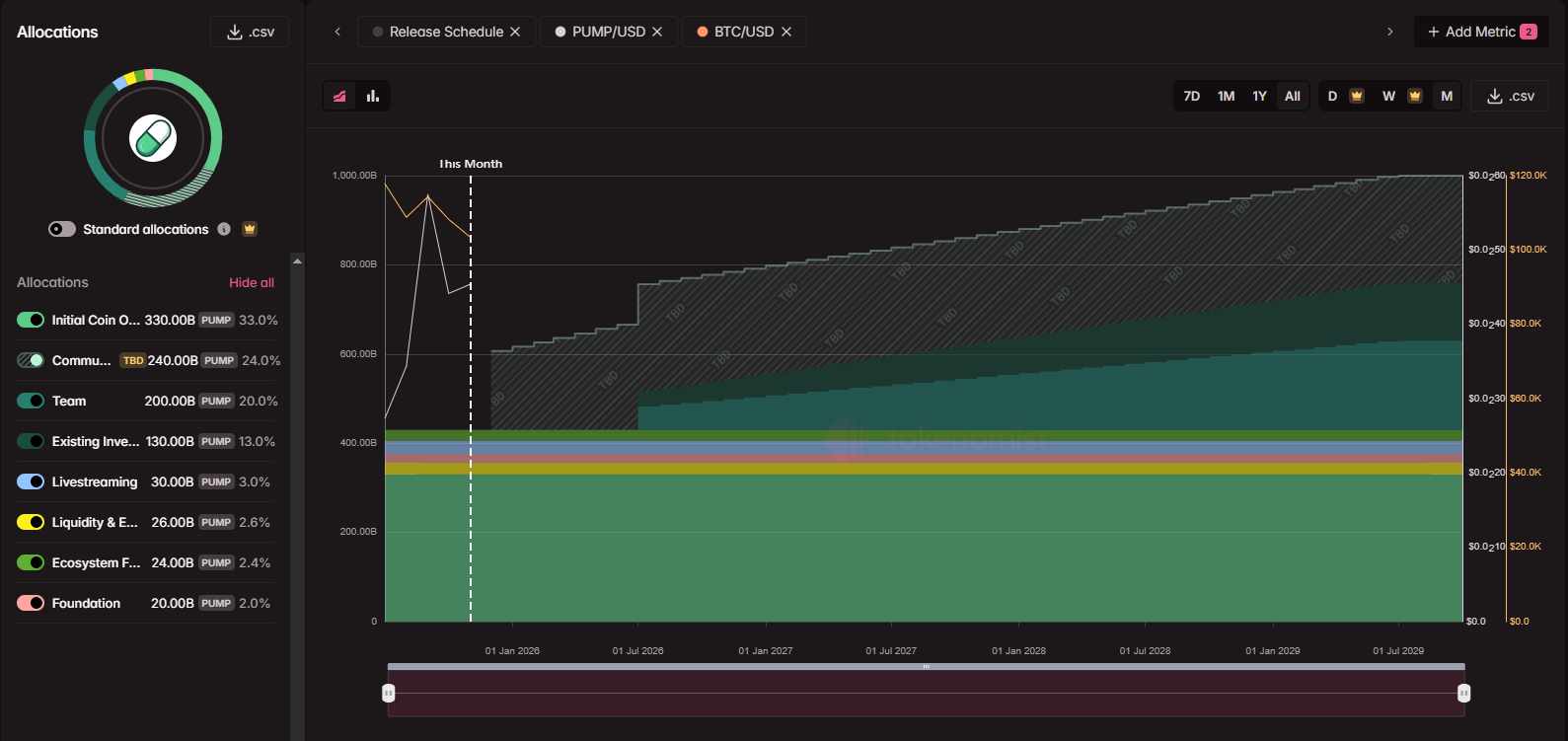
Task: Click 330.00B value in Initial Coin row
Action: click(x=170, y=320)
